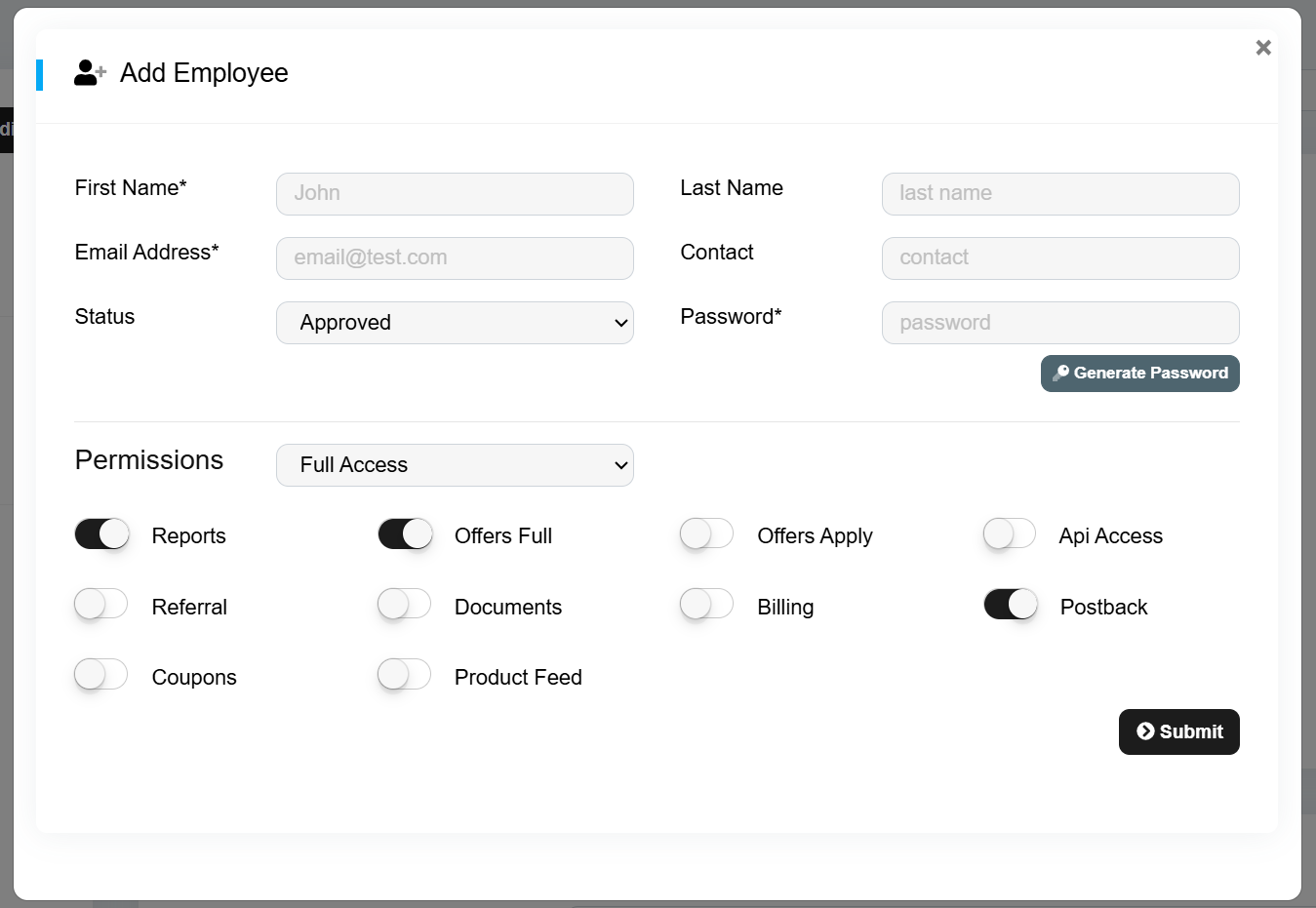
Task: Click into the Email Address field
Action: (x=455, y=258)
